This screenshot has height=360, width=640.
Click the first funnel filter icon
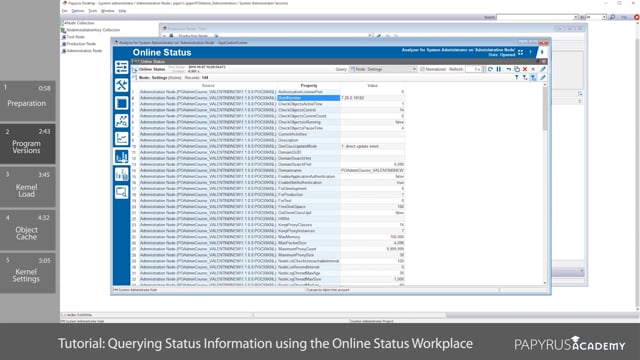click(517, 77)
